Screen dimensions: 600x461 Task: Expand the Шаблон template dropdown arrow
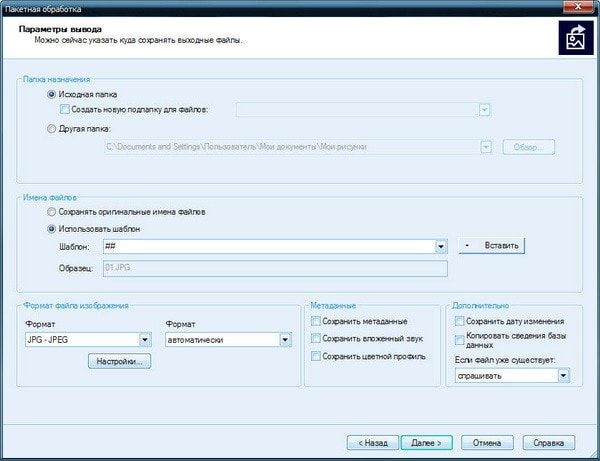tap(440, 246)
